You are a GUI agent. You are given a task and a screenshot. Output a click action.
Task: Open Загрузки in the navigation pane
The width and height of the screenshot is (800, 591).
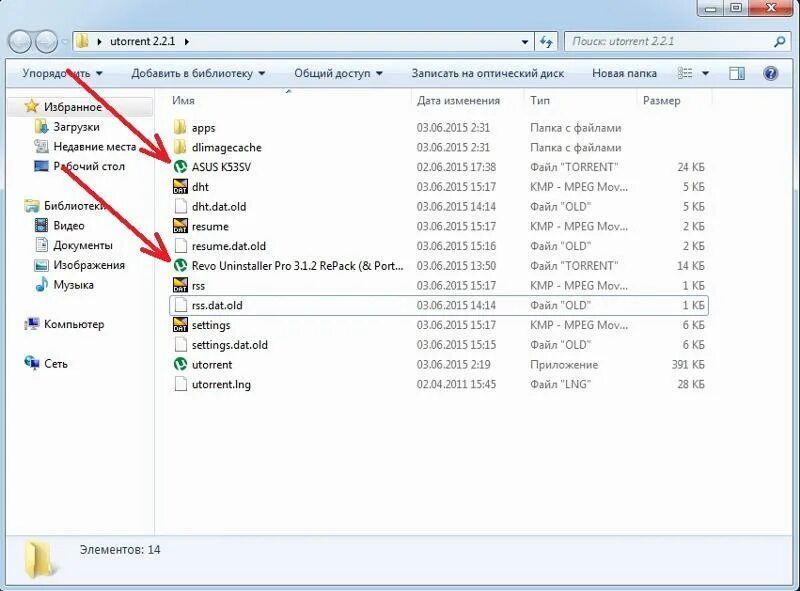76,127
